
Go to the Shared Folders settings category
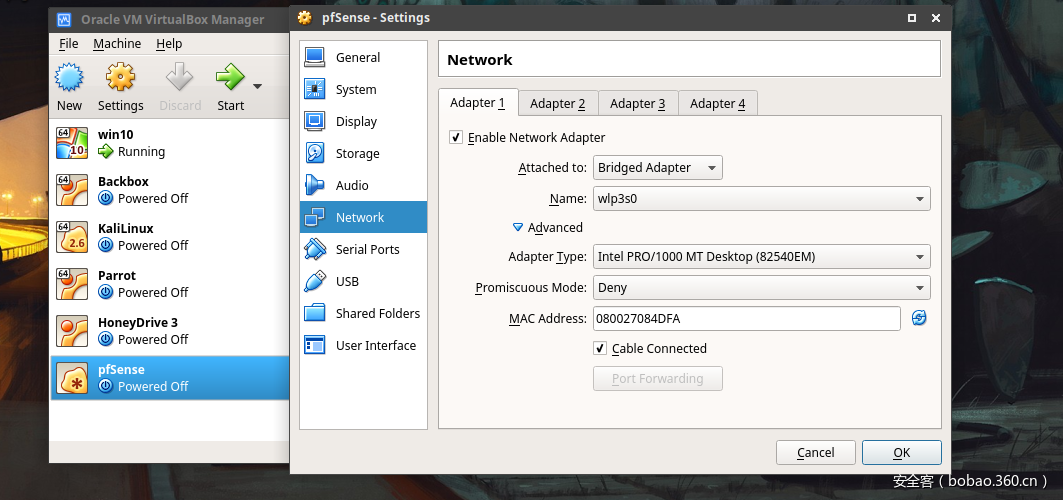377,313
